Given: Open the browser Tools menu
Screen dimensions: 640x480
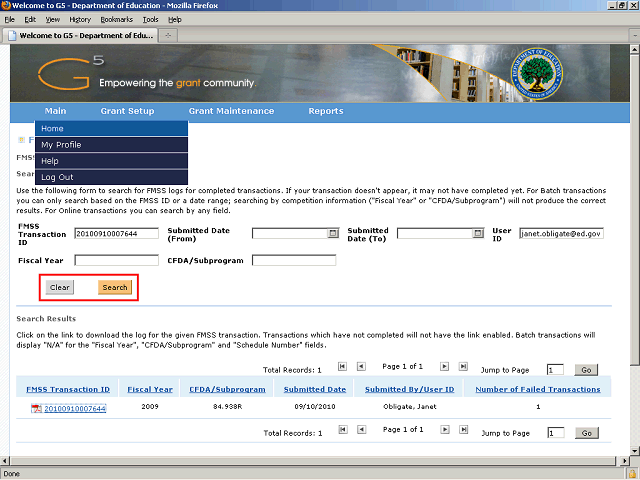Looking at the screenshot, I should pos(150,20).
